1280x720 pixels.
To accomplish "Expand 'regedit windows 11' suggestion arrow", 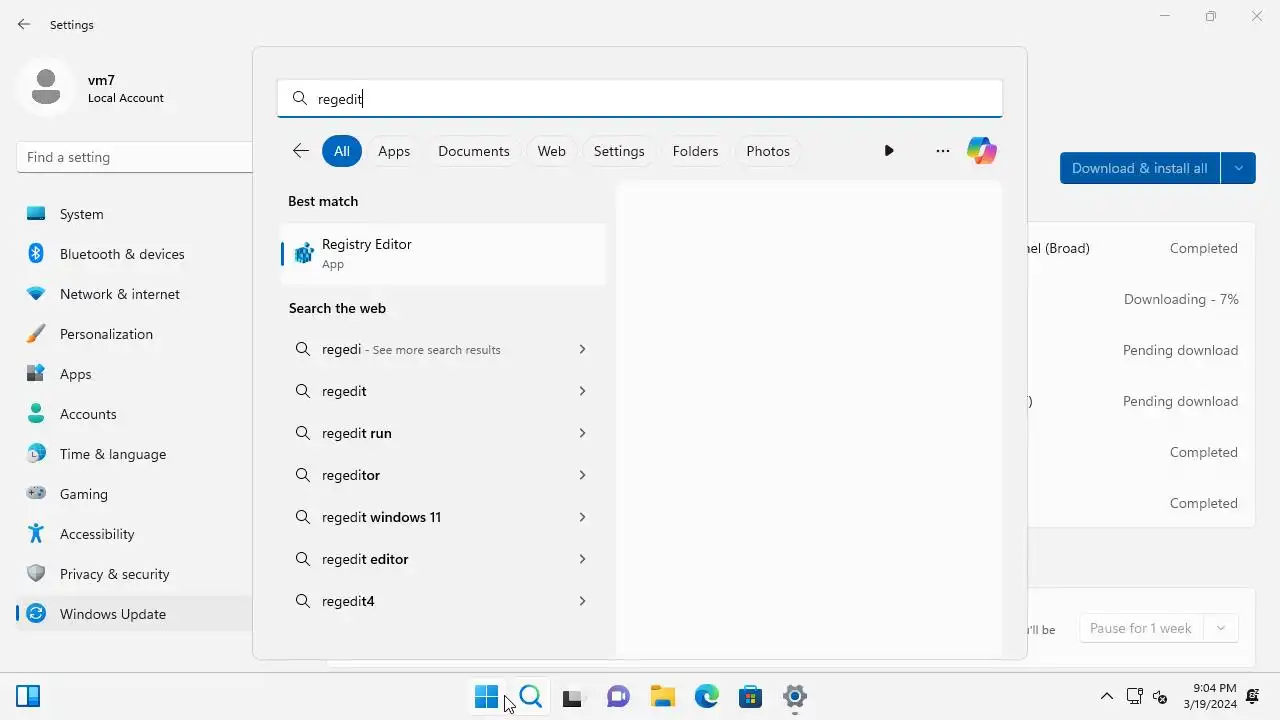I will point(582,517).
